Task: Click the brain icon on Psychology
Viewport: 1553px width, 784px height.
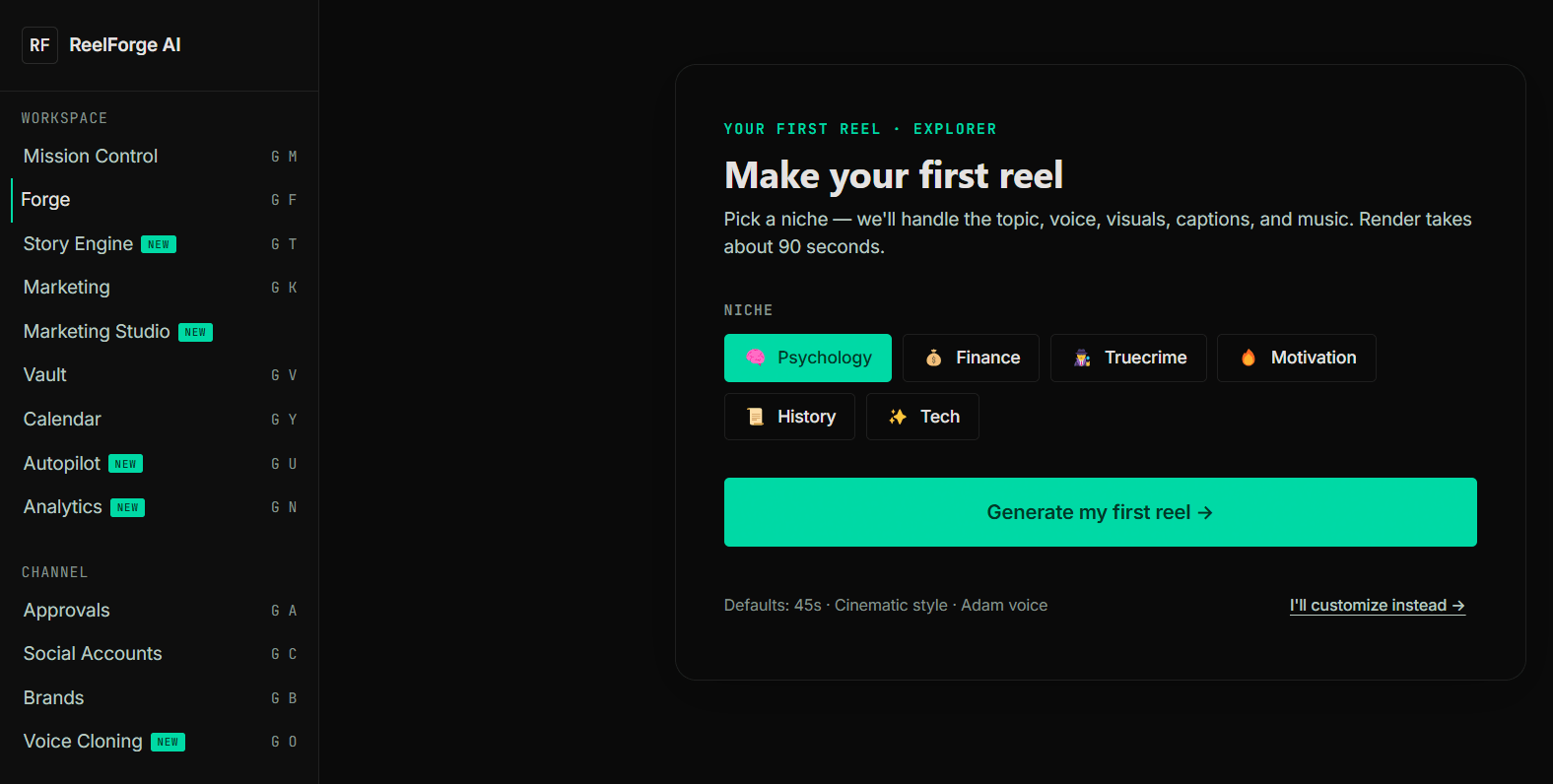Action: [x=755, y=358]
